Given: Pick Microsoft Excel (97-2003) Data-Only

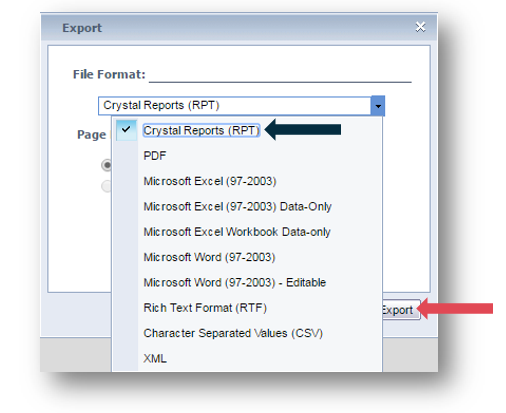Looking at the screenshot, I should click(x=237, y=206).
